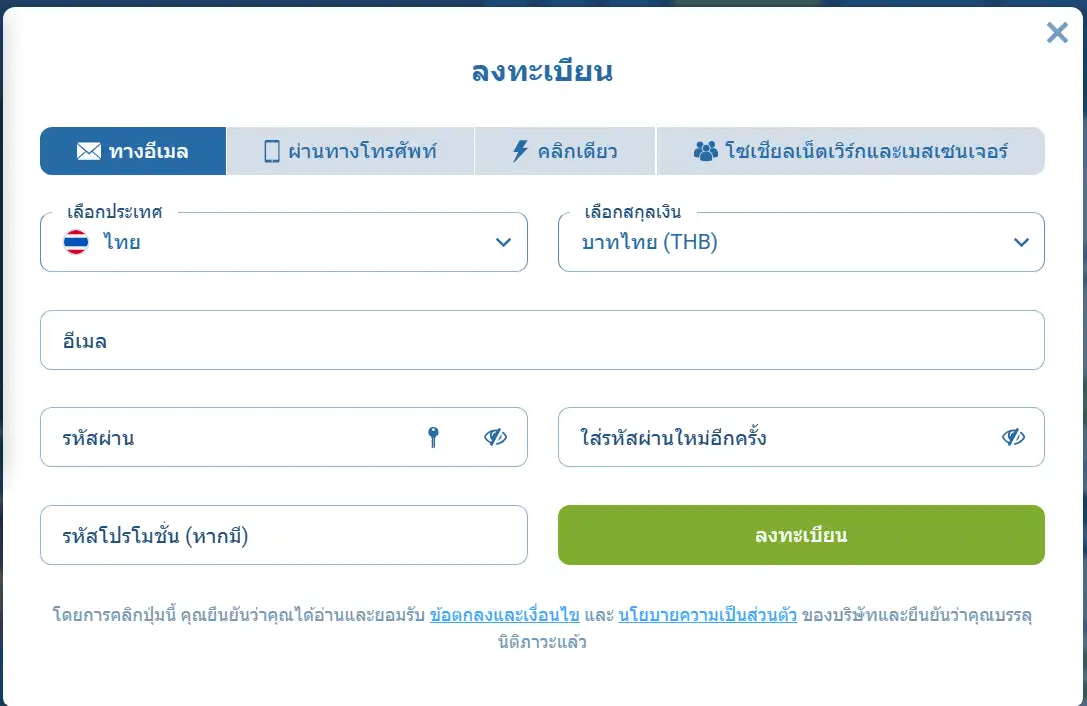This screenshot has height=706, width=1087.
Task: Expand the เลือกประเทศ country dropdown arrow
Action: (503, 242)
